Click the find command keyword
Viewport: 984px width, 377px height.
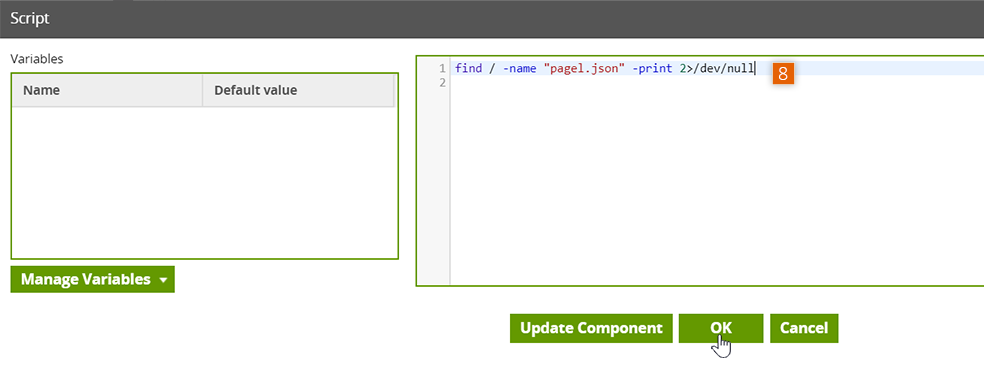tap(468, 68)
